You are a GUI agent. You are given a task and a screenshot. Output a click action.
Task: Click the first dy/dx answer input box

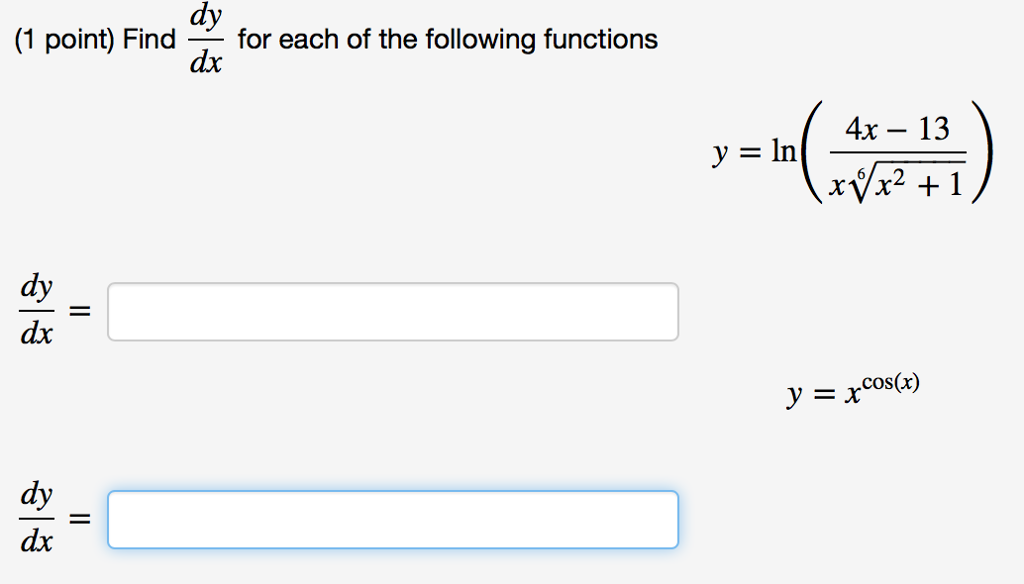coord(393,311)
